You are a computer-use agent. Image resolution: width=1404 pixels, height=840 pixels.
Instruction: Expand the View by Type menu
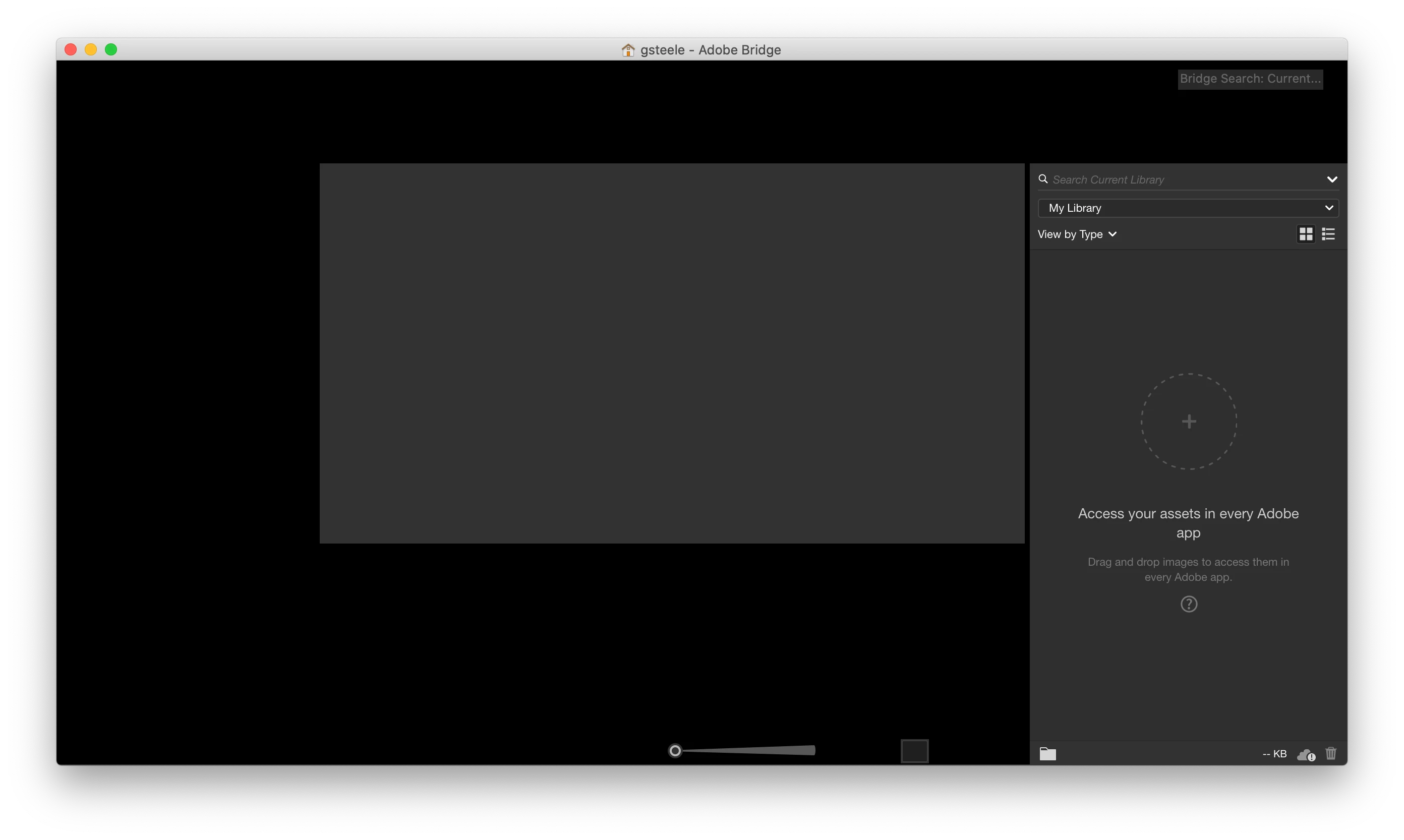(x=1077, y=234)
